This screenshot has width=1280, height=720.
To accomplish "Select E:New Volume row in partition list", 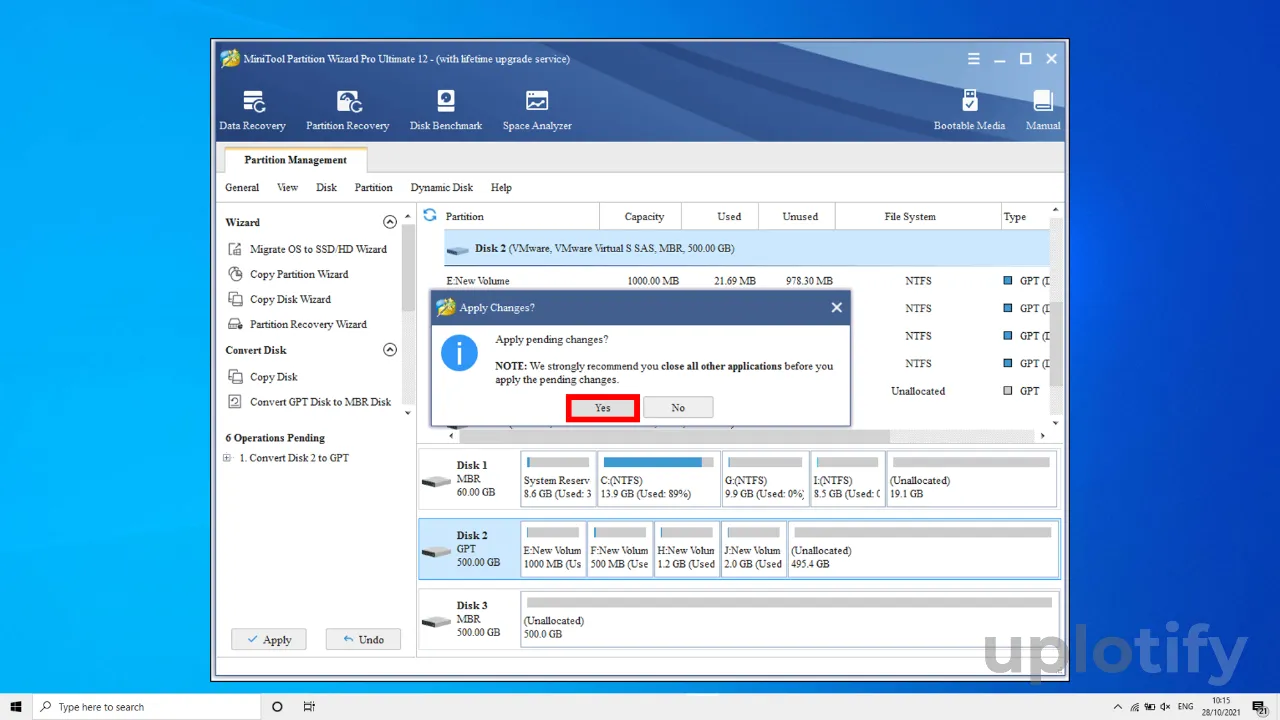I will [x=747, y=281].
